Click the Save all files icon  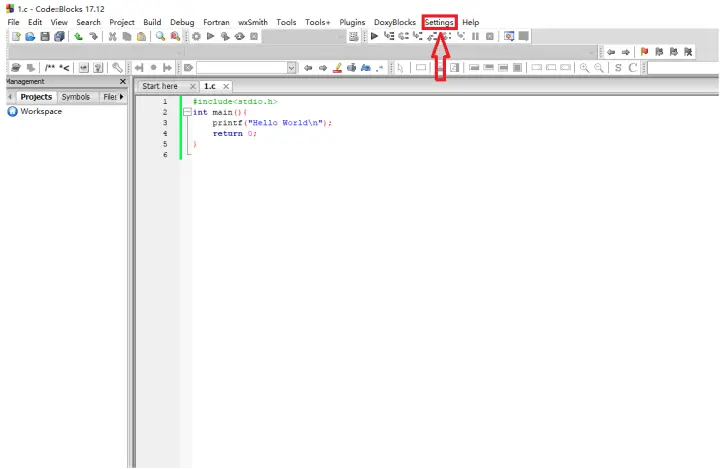(x=59, y=36)
